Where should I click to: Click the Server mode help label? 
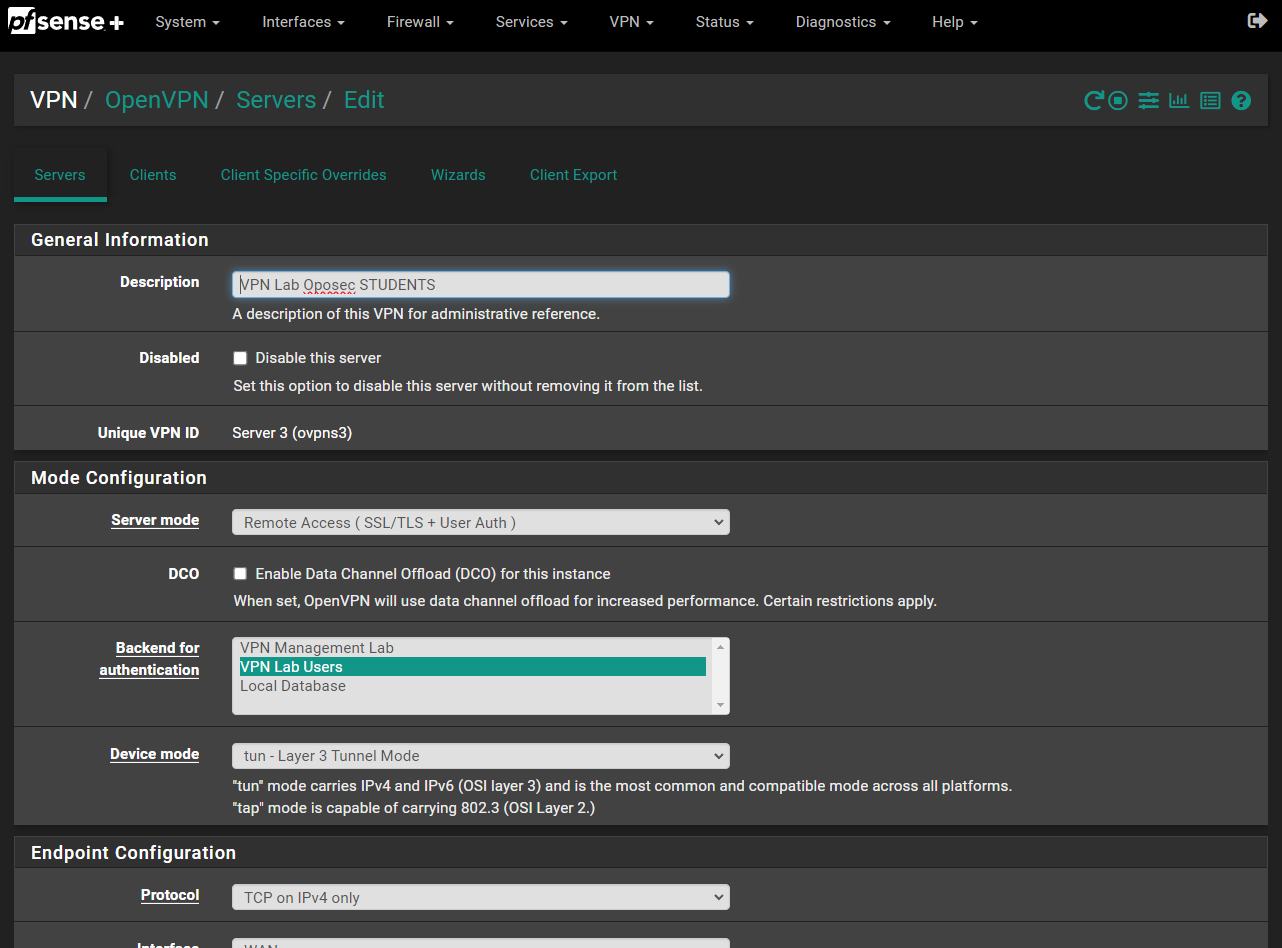pyautogui.click(x=155, y=521)
